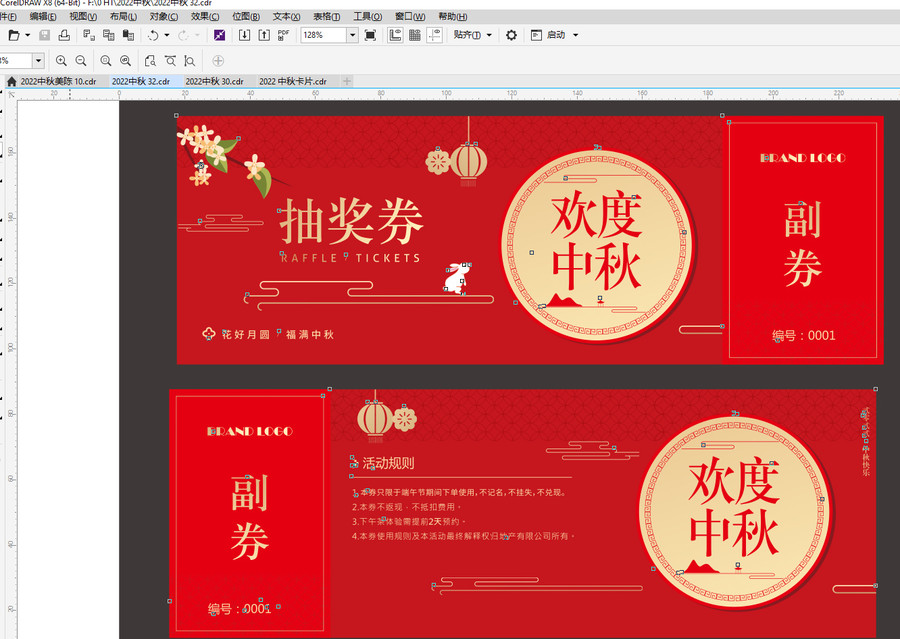Open the 对象(C) menu
The height and width of the screenshot is (639, 900).
coord(164,17)
